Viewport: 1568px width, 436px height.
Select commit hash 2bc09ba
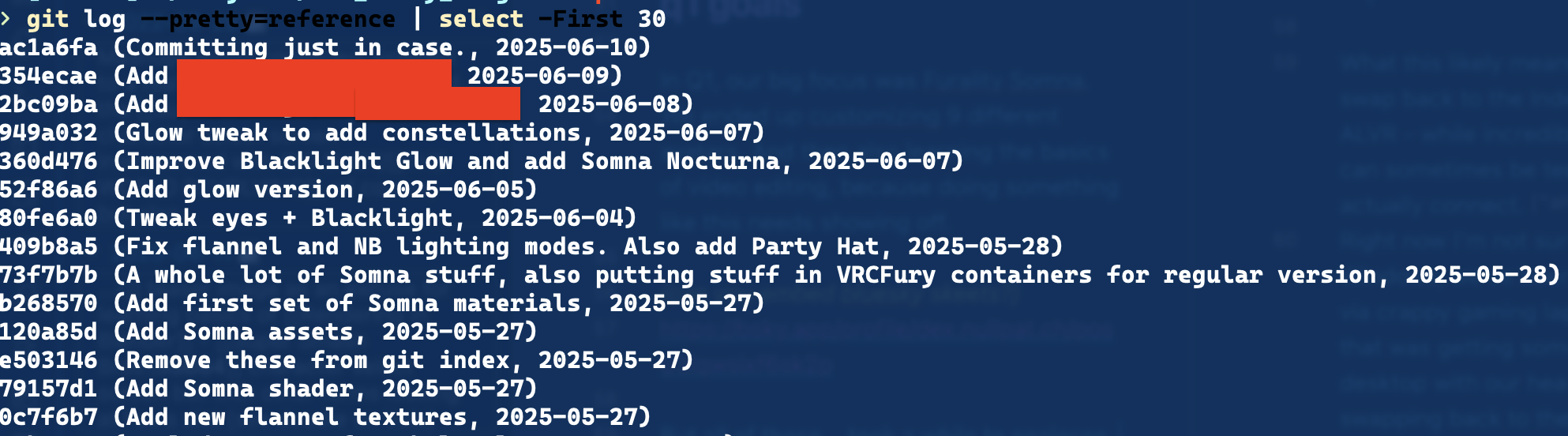49,104
